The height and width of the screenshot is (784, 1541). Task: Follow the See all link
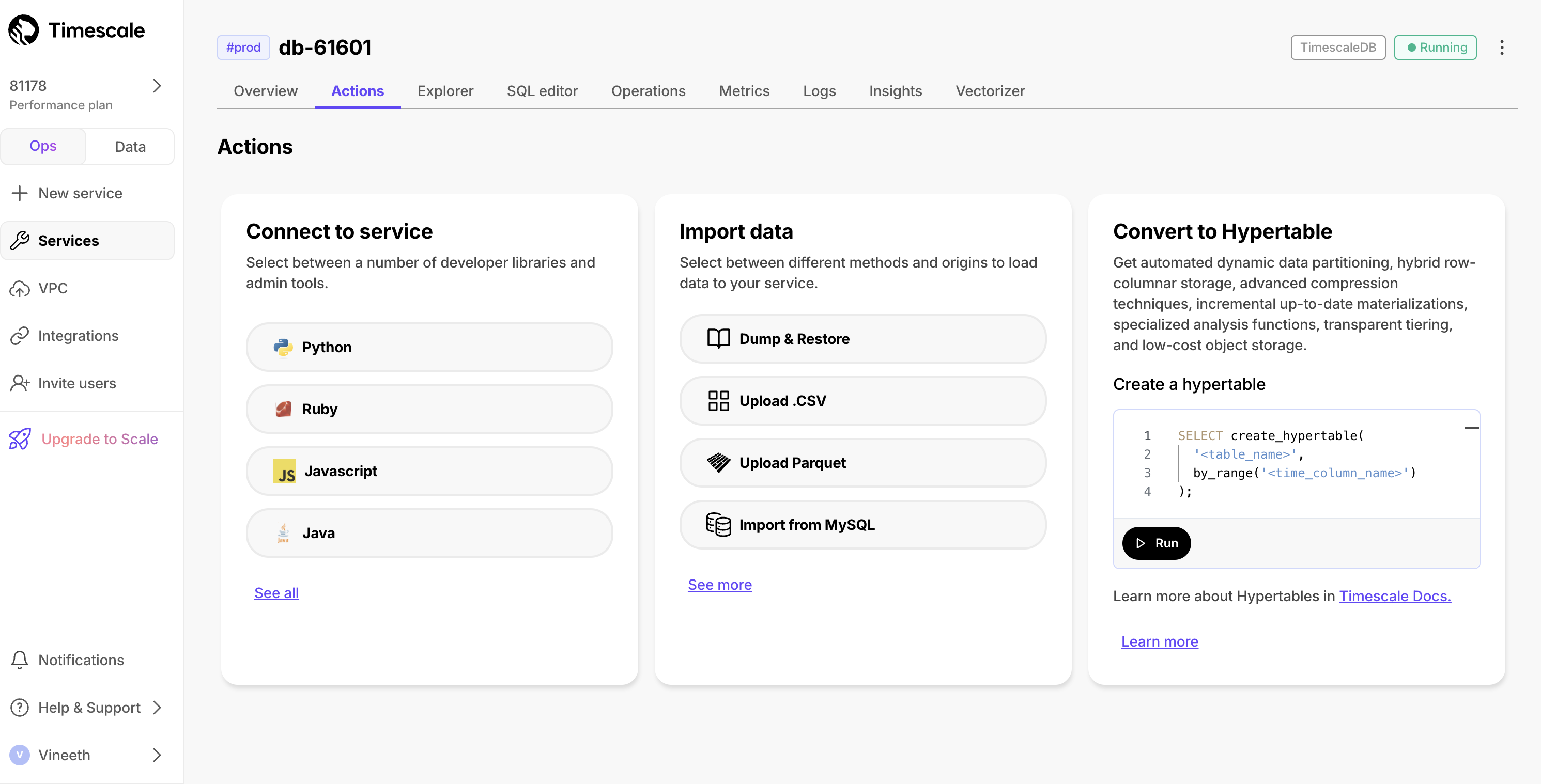pos(276,592)
